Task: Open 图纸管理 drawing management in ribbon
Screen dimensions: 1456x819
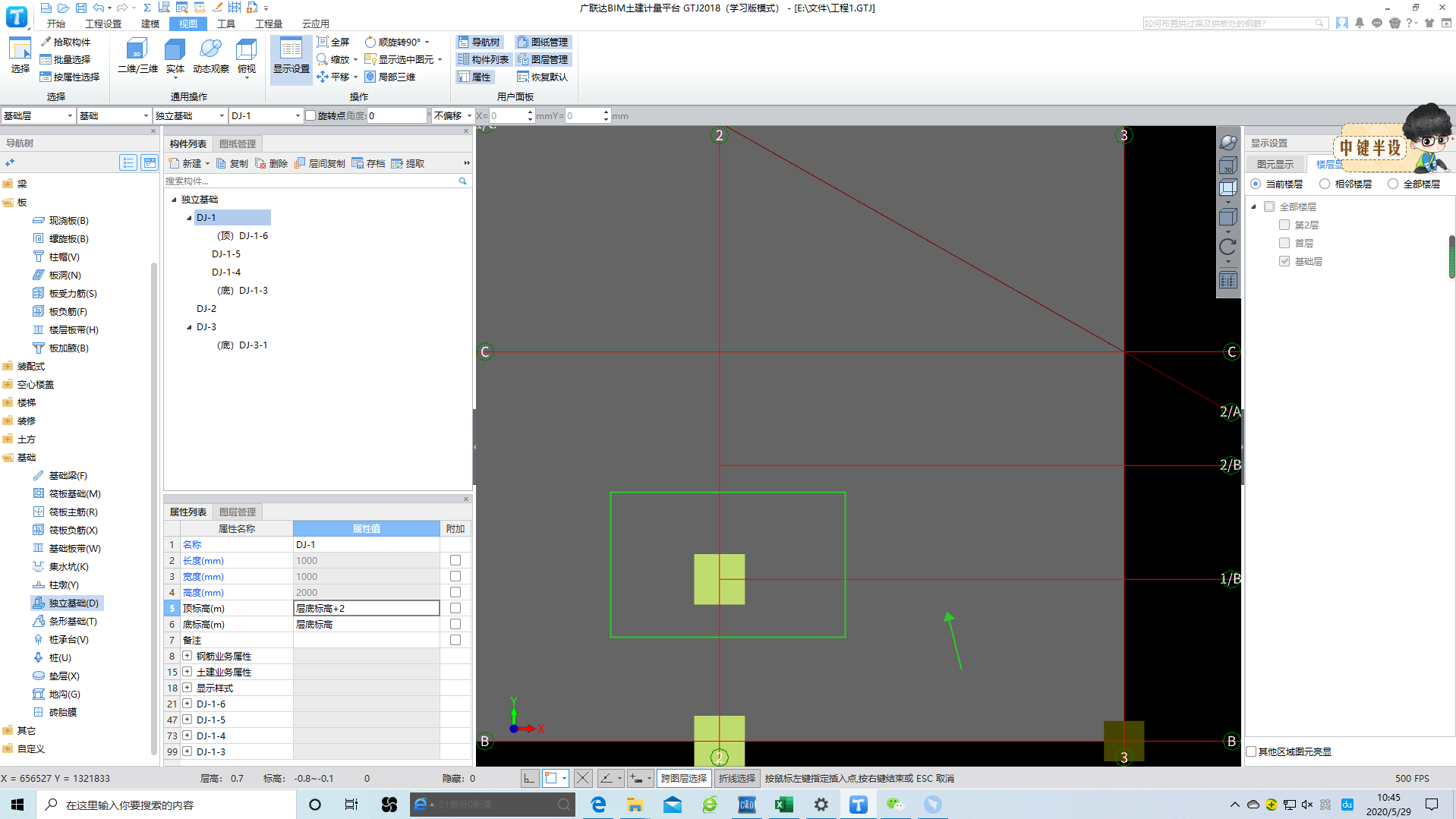Action: (542, 42)
